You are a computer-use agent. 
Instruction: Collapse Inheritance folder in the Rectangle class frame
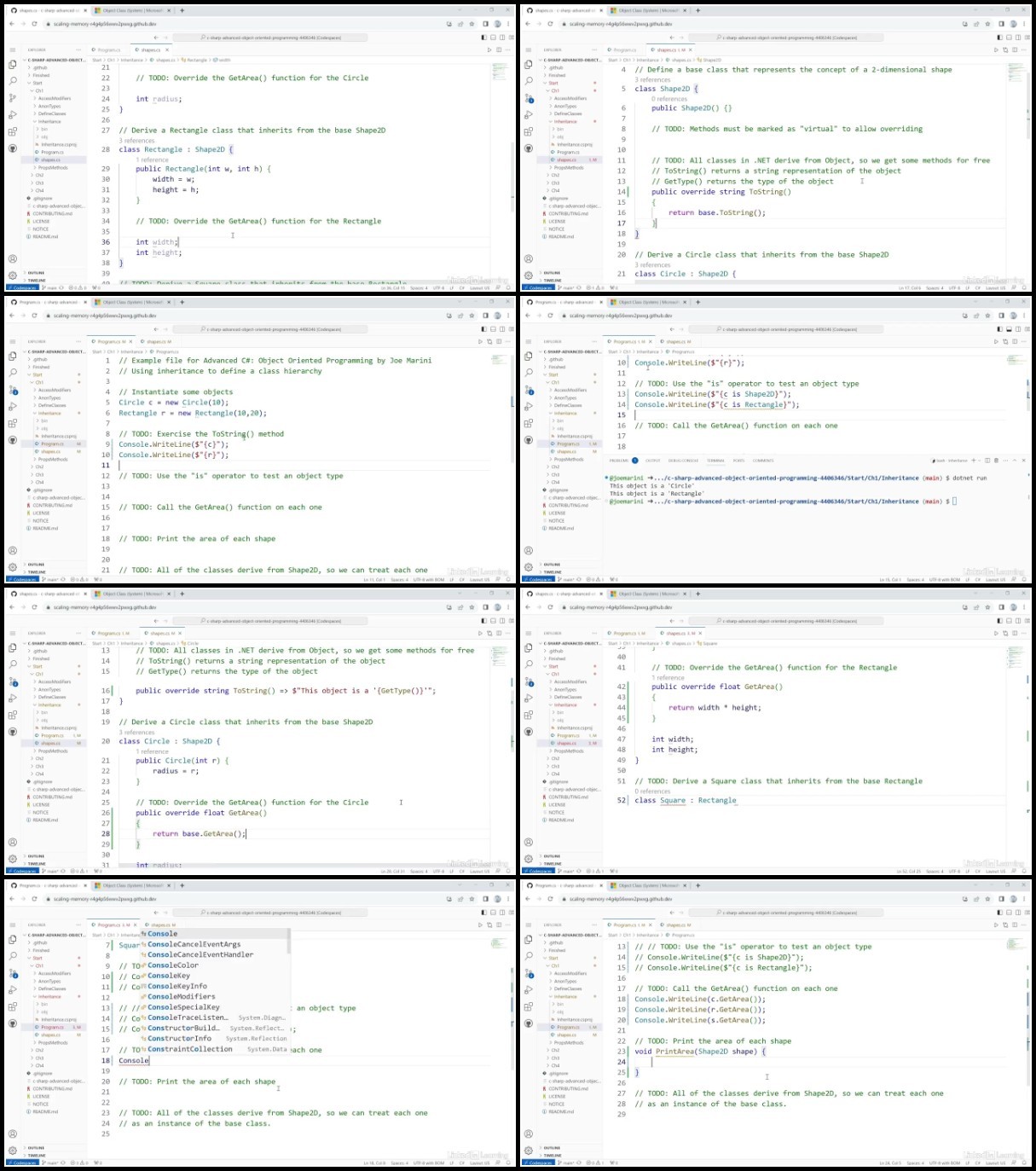point(49,122)
